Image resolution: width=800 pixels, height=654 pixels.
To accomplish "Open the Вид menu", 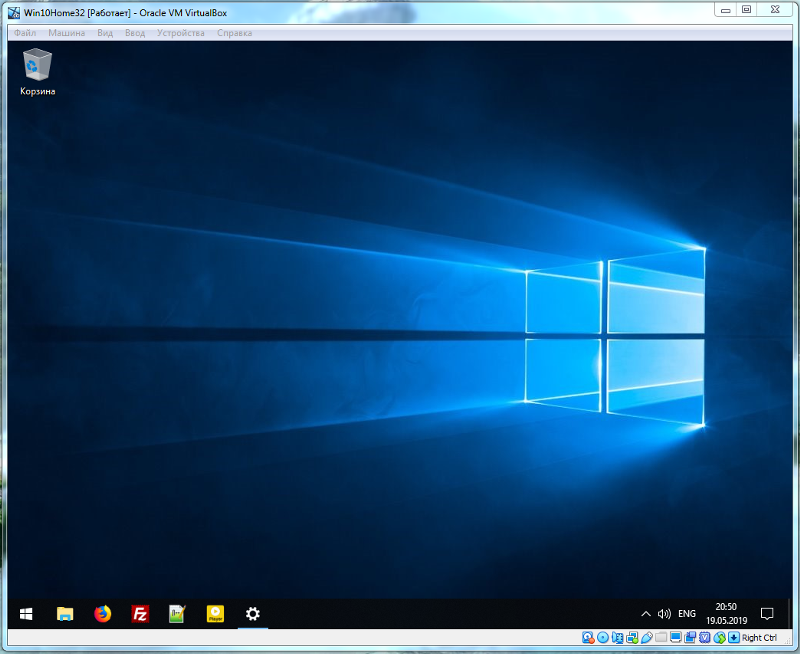I will 105,33.
